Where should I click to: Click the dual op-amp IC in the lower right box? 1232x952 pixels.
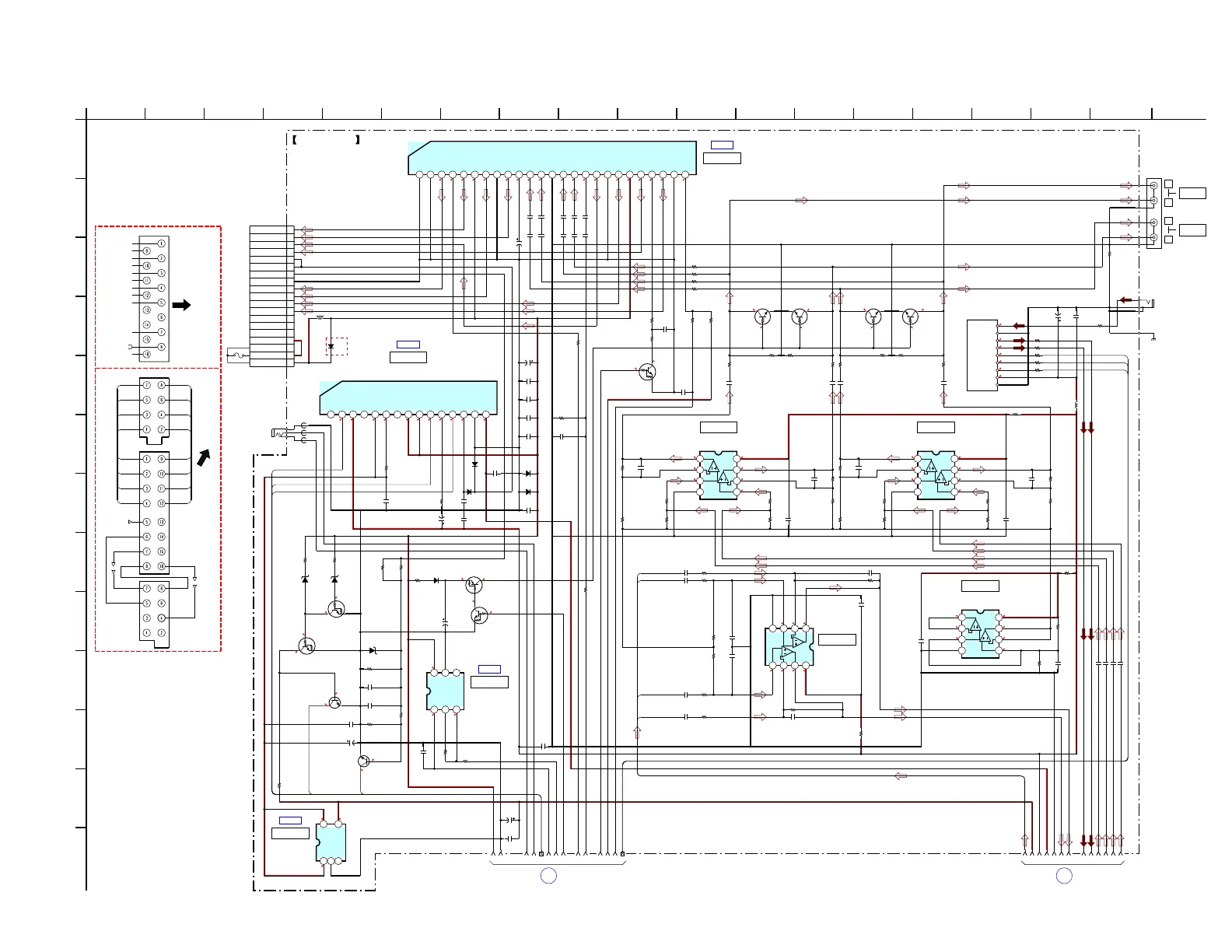click(x=981, y=634)
